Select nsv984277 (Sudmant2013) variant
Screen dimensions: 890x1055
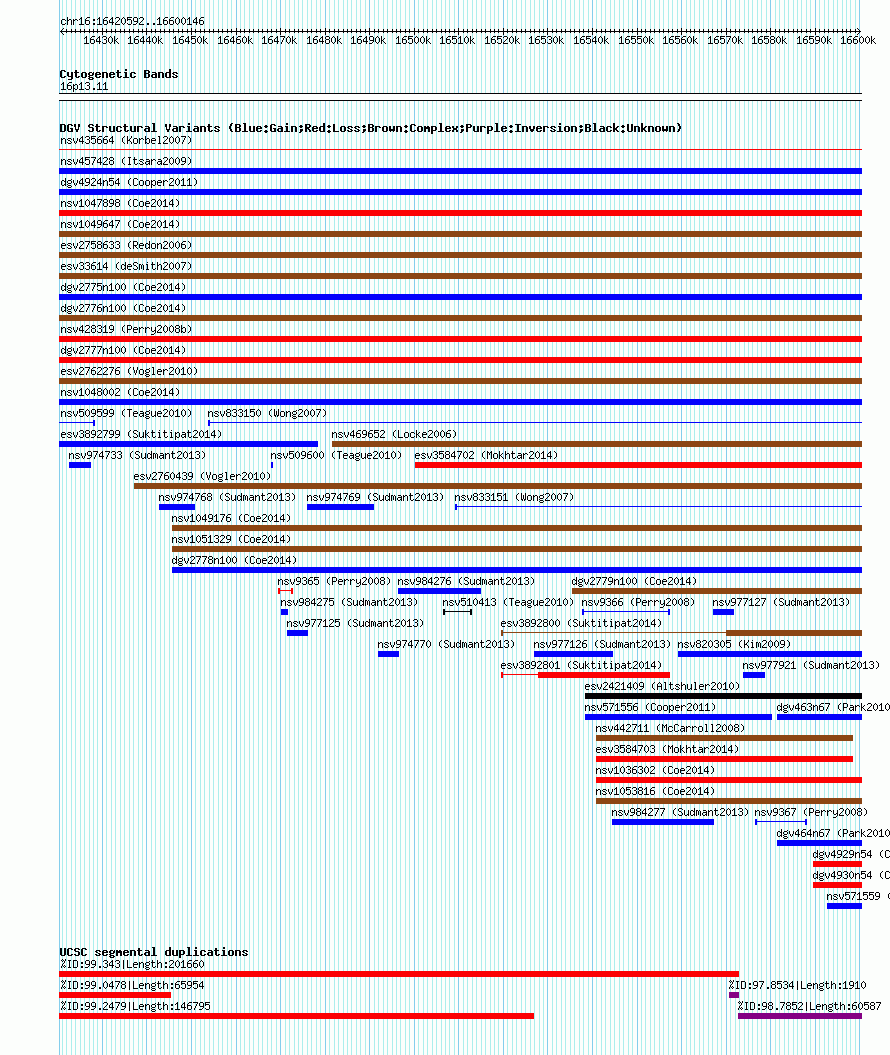(680, 812)
